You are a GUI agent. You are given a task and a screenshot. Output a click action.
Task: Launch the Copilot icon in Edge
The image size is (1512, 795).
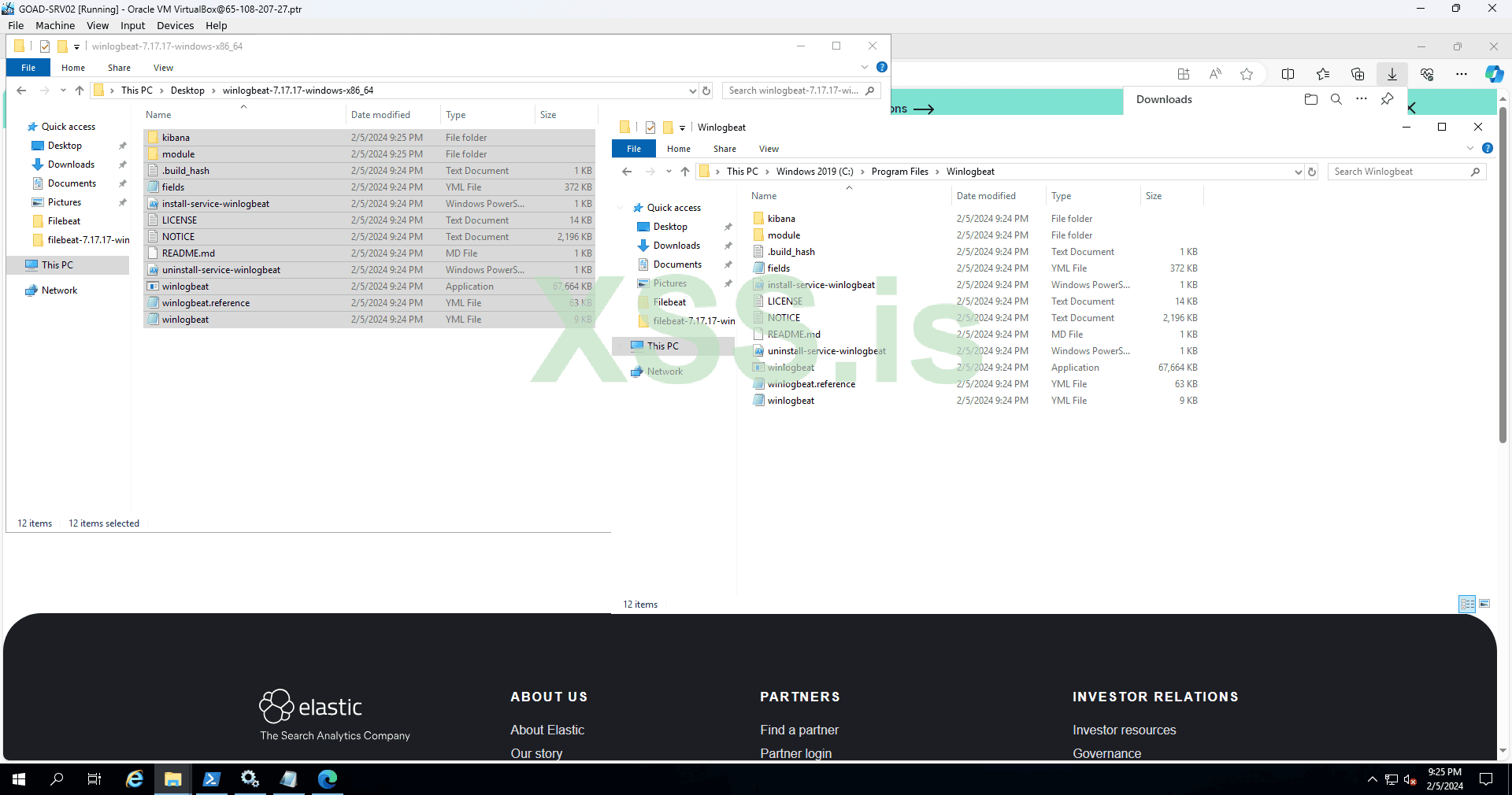1494,74
